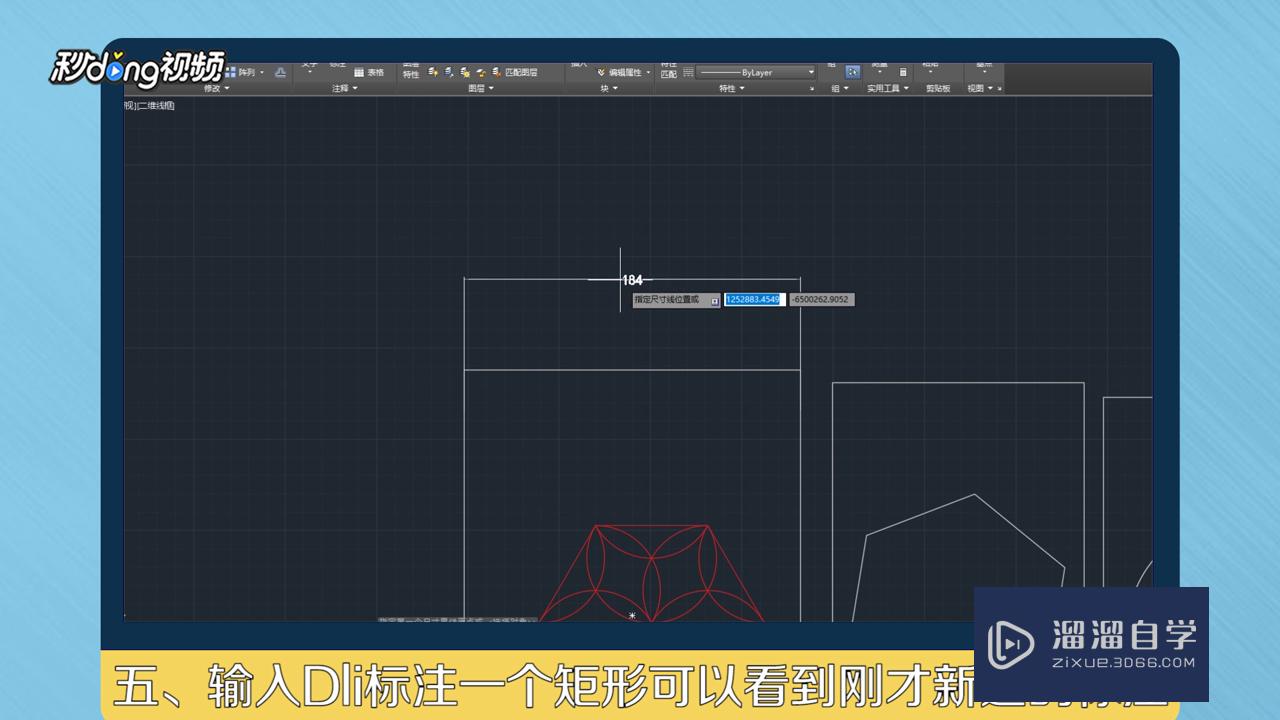
Task: Open the Array (阵列) dropdown arrow
Action: tap(262, 72)
